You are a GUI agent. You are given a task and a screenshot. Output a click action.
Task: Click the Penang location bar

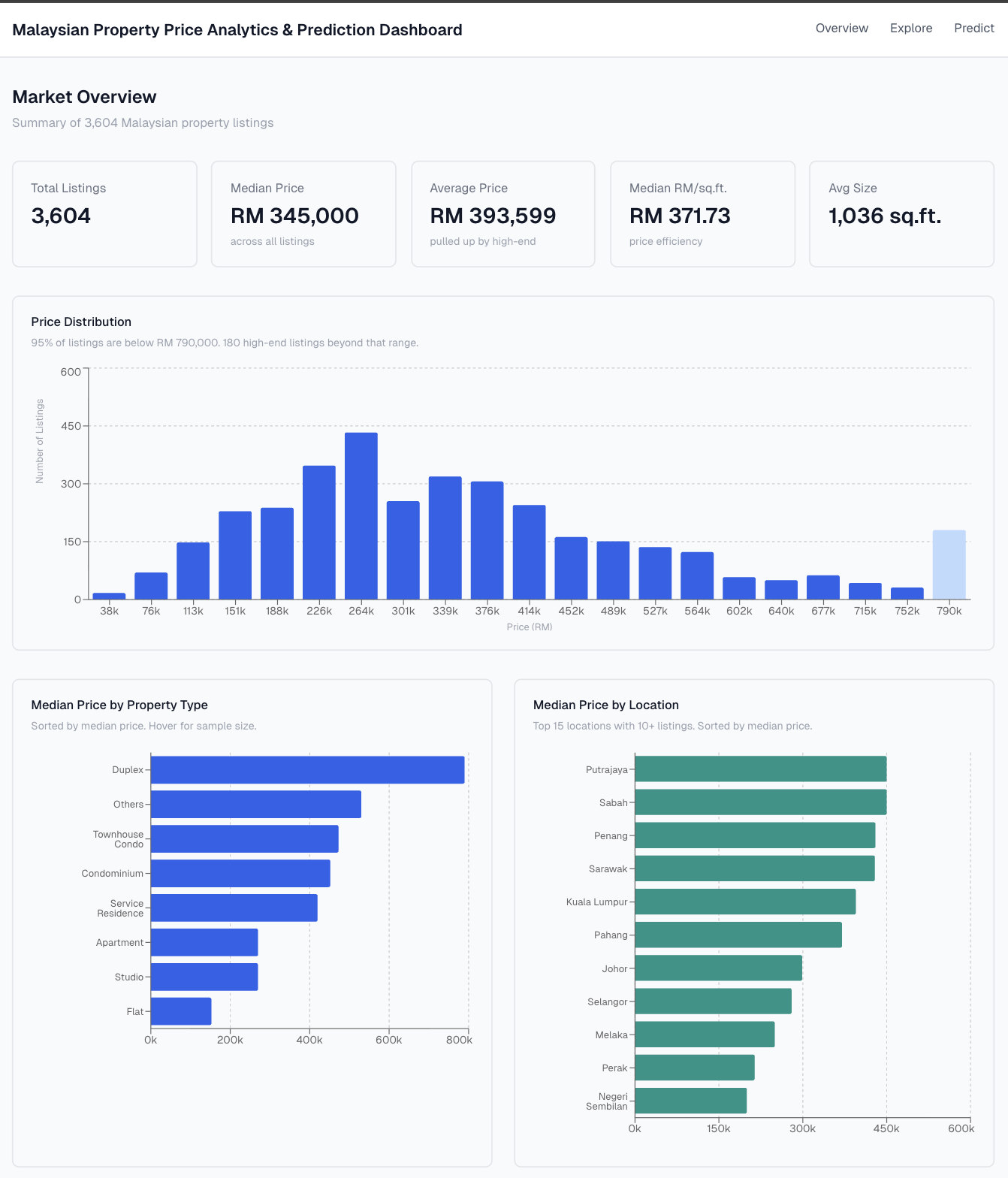(755, 835)
